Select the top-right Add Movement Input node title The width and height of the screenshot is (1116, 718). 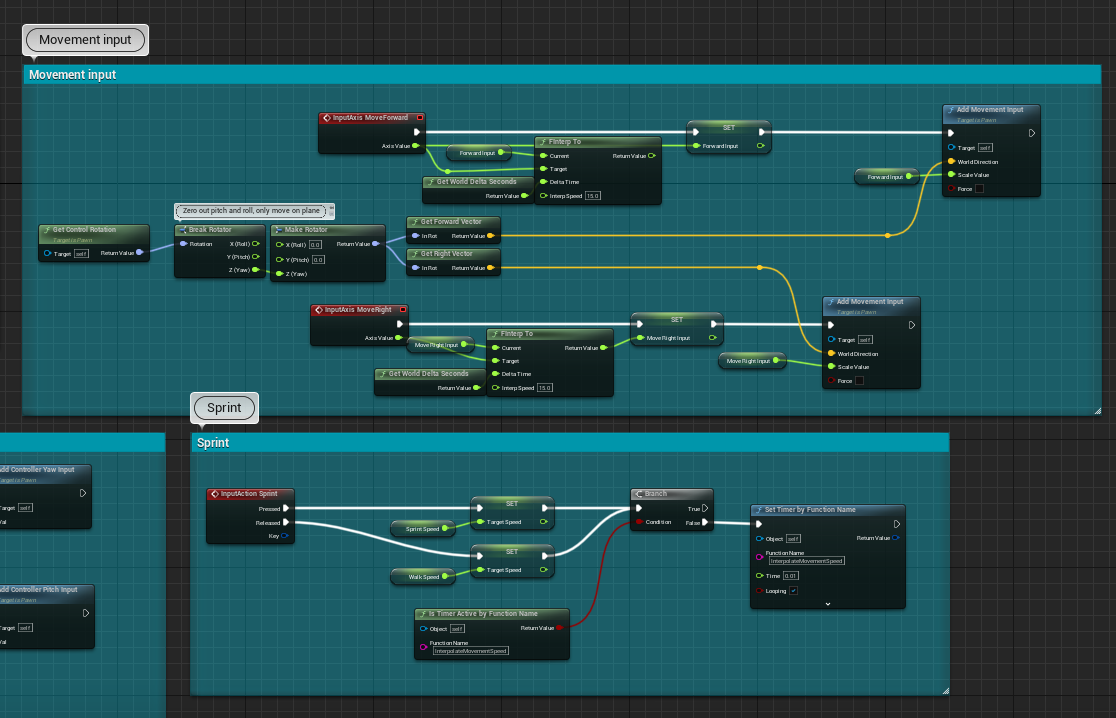[991, 110]
